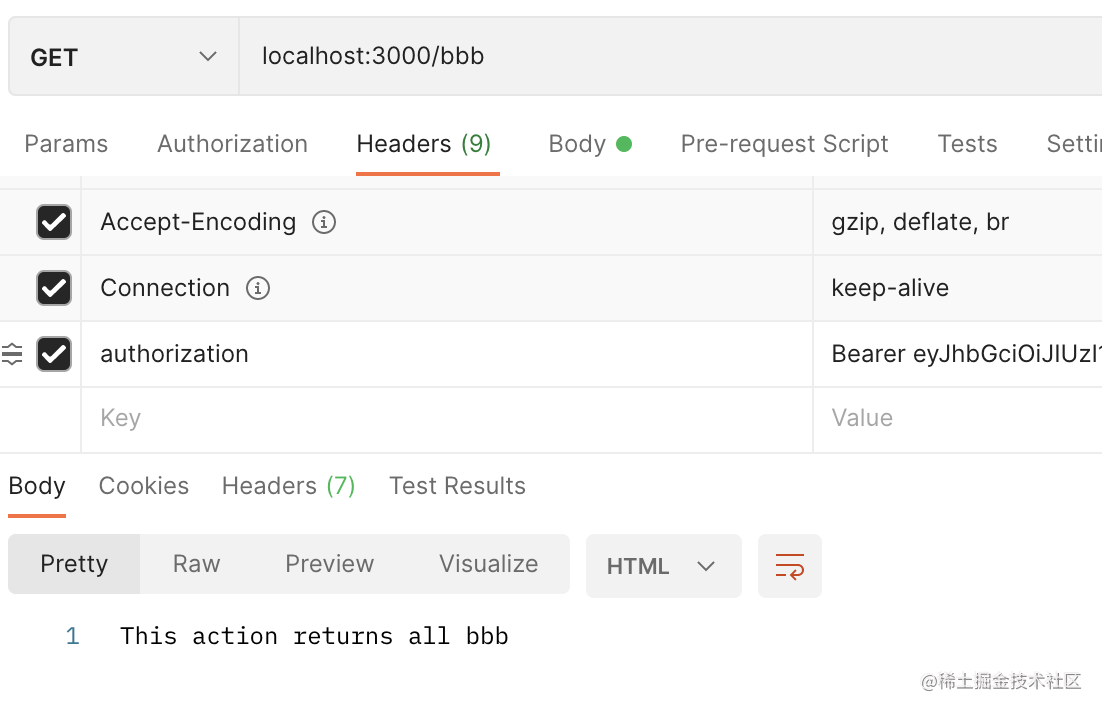Click drag handle on authorization row
1102x712 pixels.
click(x=12, y=354)
